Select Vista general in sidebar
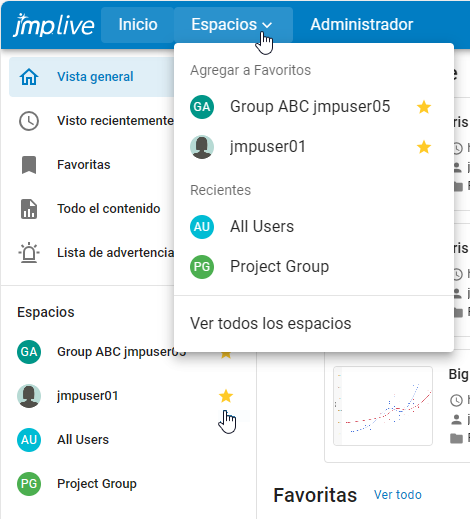 (92, 77)
